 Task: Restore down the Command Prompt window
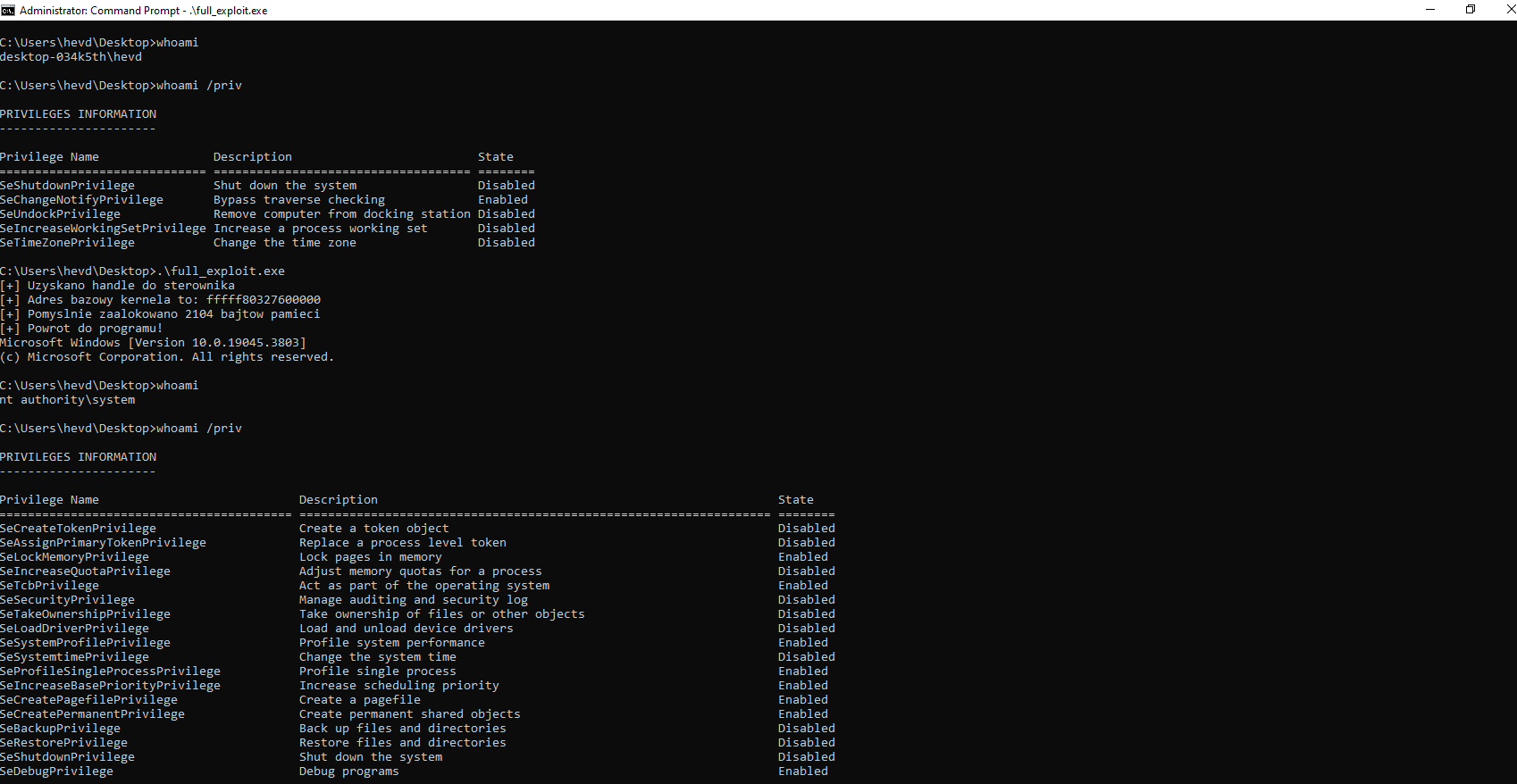[1471, 10]
